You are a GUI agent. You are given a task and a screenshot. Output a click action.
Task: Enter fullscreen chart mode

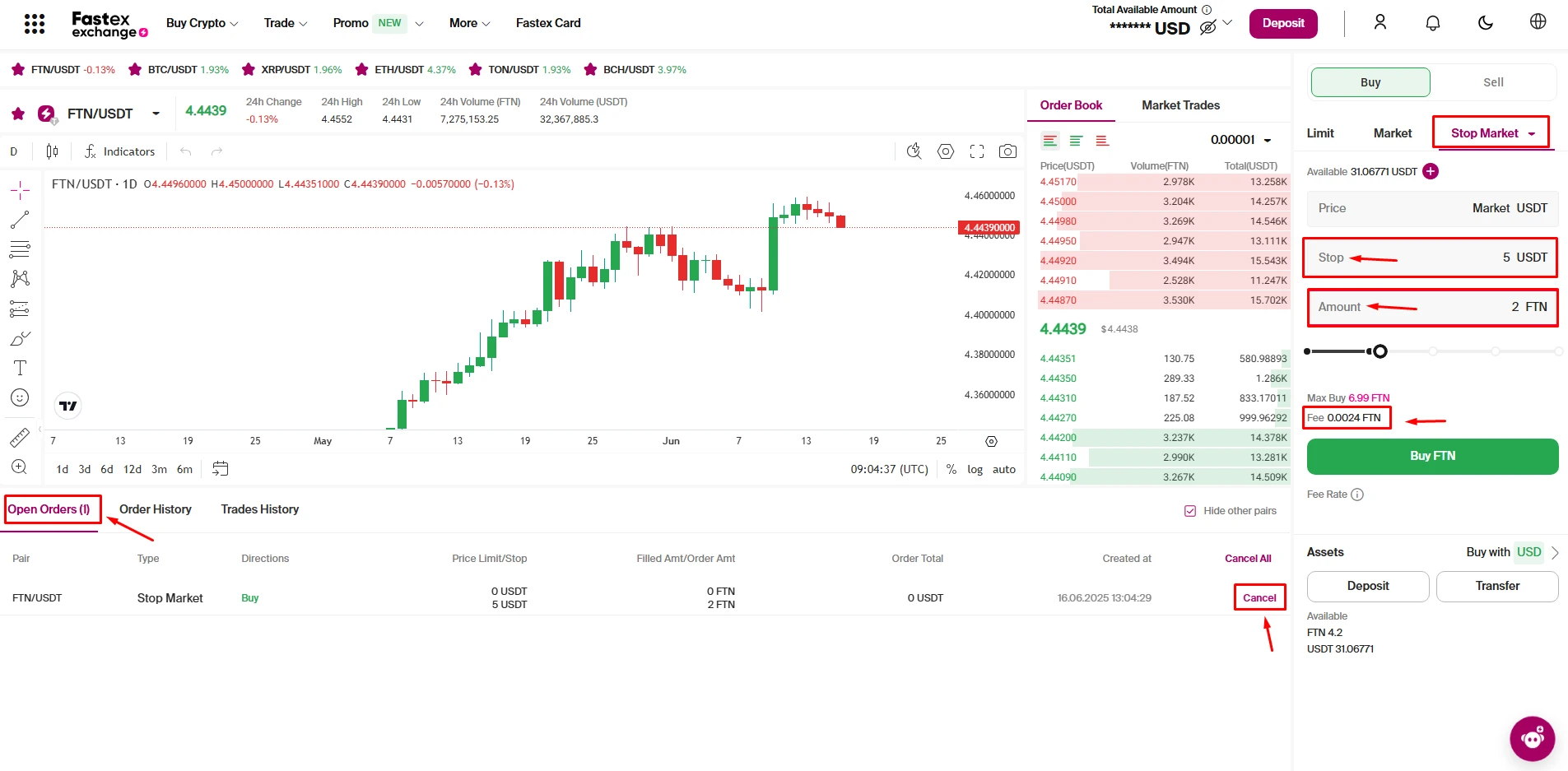pos(977,151)
